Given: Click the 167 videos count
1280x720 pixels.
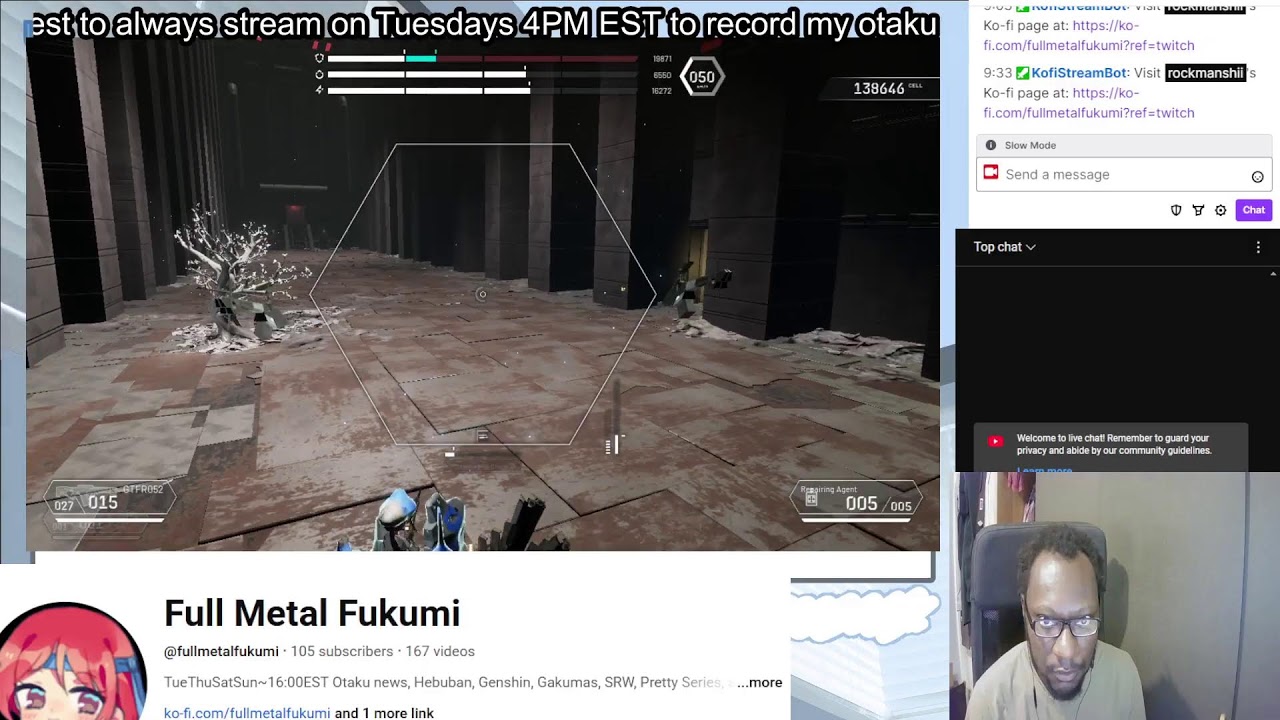Looking at the screenshot, I should 440,651.
